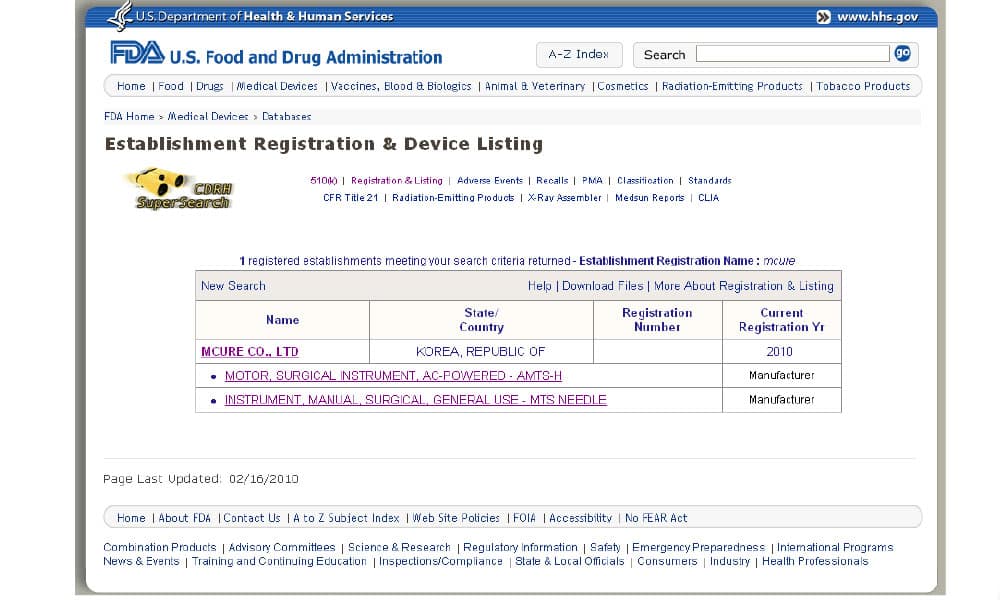This screenshot has height=600, width=1000.
Task: Open the No FEAR Act link
Action: tap(656, 518)
